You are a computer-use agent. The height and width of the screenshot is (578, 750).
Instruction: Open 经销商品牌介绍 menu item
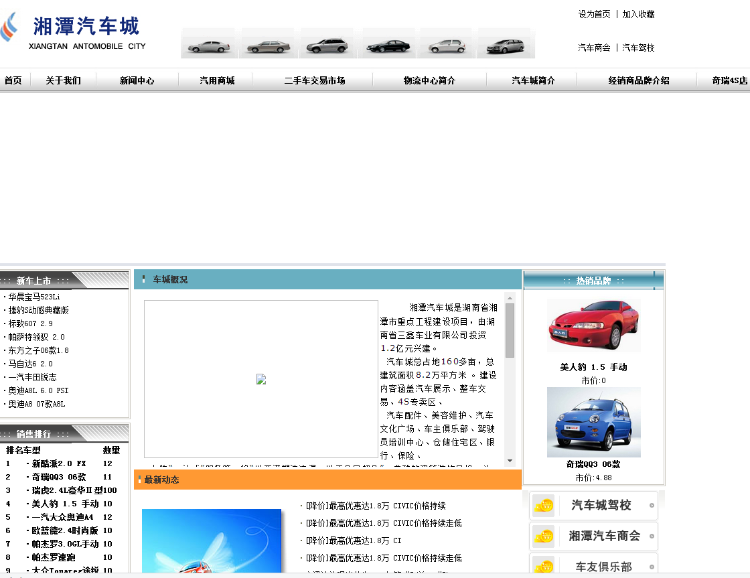[639, 80]
